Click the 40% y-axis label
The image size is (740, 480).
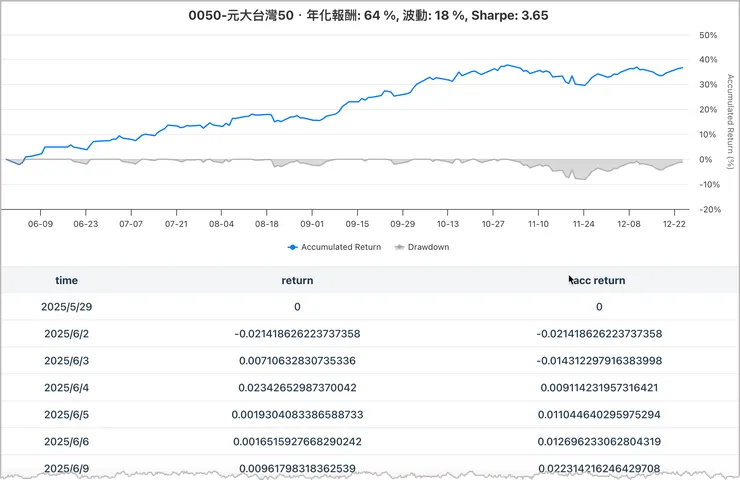click(708, 60)
